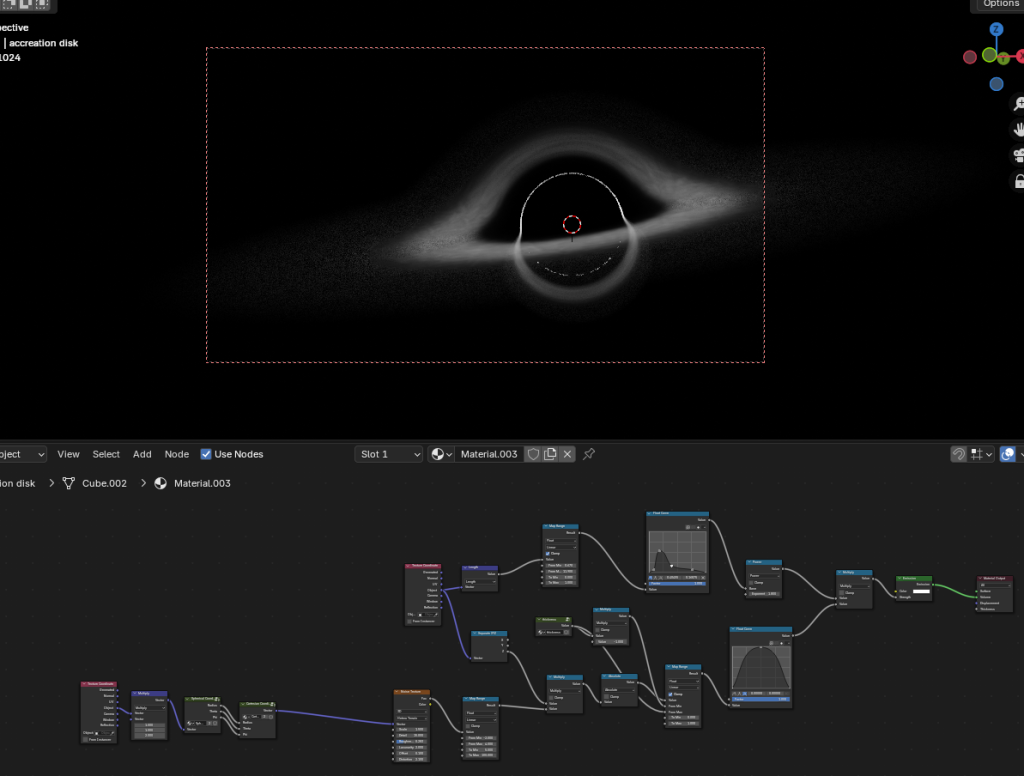Click Material.003 in the breadcrumb path
The height and width of the screenshot is (776, 1024).
[202, 483]
